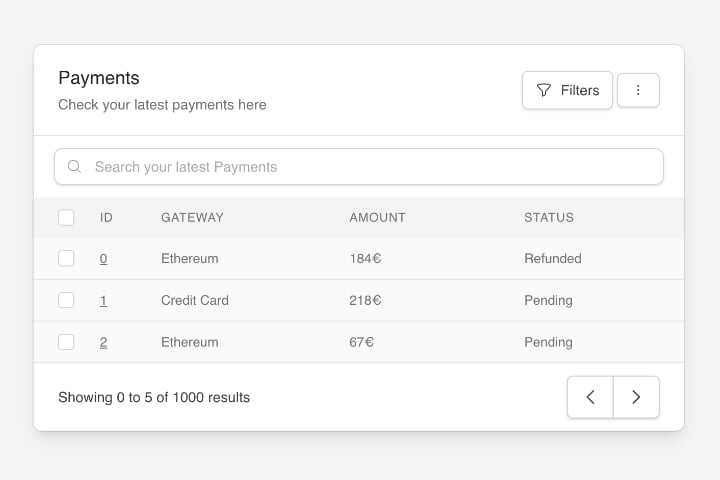Select the checkbox for payment ID 1
720x480 pixels.
66,300
